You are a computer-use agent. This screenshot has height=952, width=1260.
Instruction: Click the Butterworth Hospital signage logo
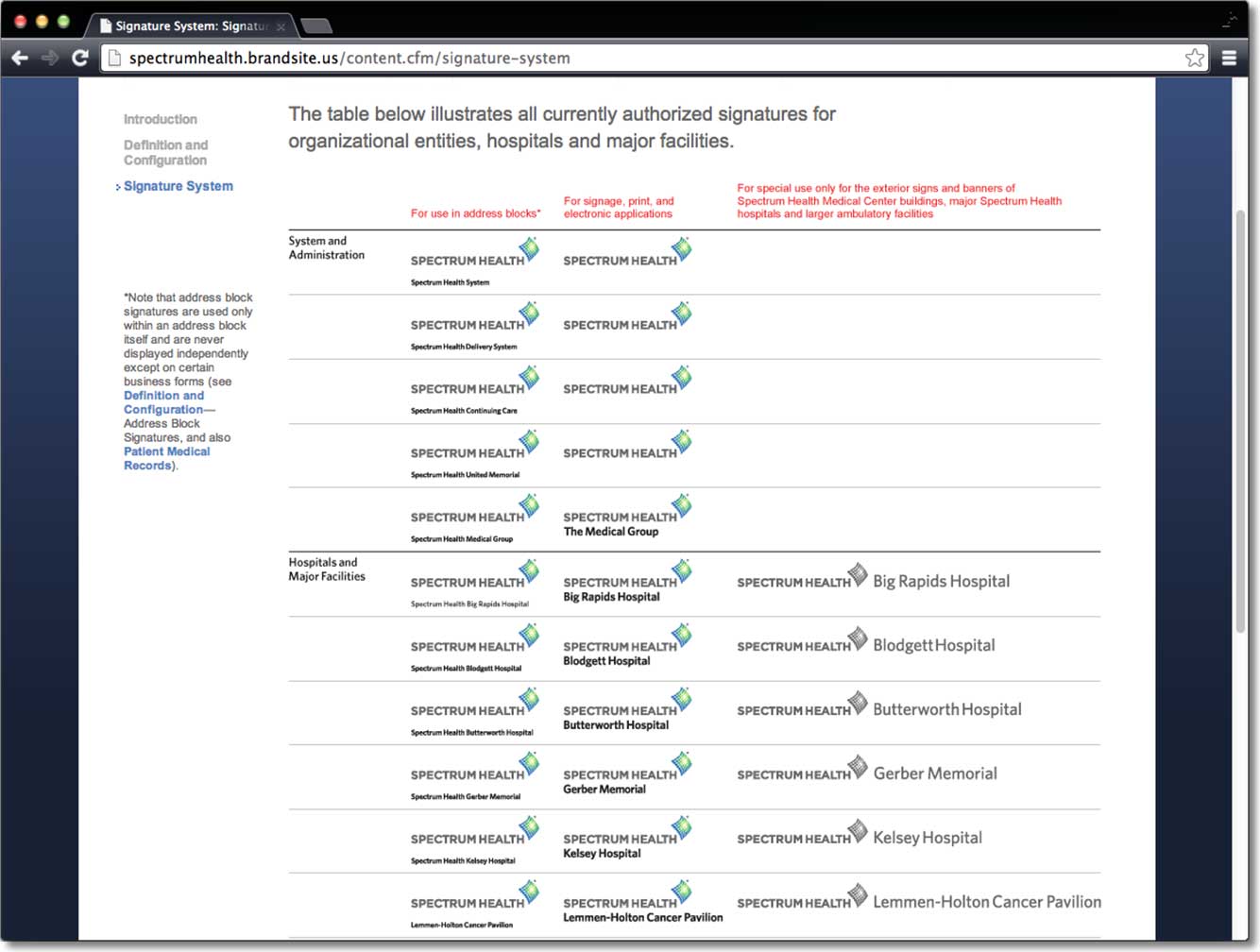pos(628,710)
